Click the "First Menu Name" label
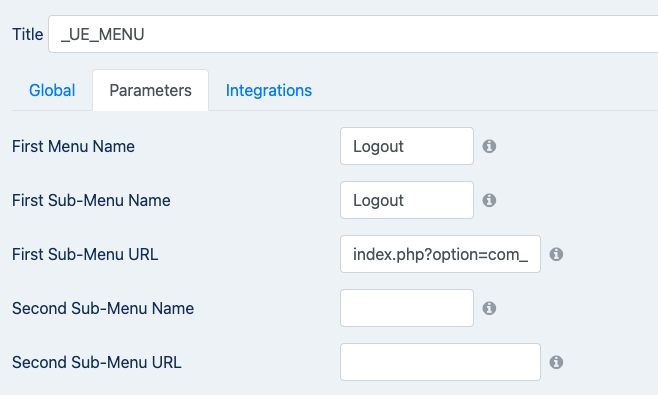658x395 pixels. coord(73,146)
